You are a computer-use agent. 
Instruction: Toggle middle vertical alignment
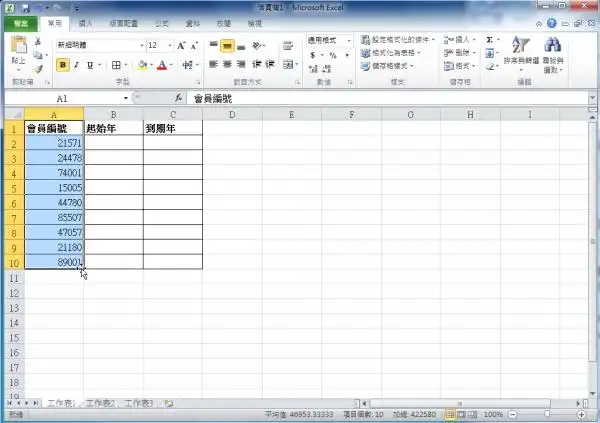[x=227, y=46]
